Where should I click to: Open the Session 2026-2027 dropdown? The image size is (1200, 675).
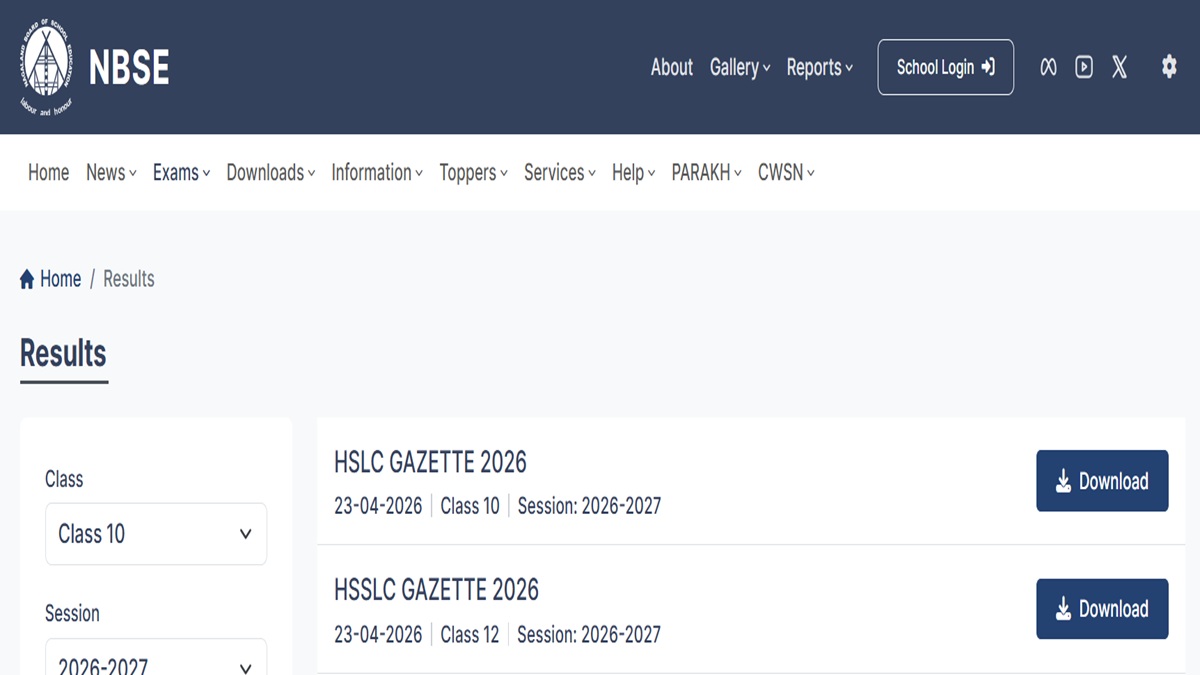(x=156, y=662)
